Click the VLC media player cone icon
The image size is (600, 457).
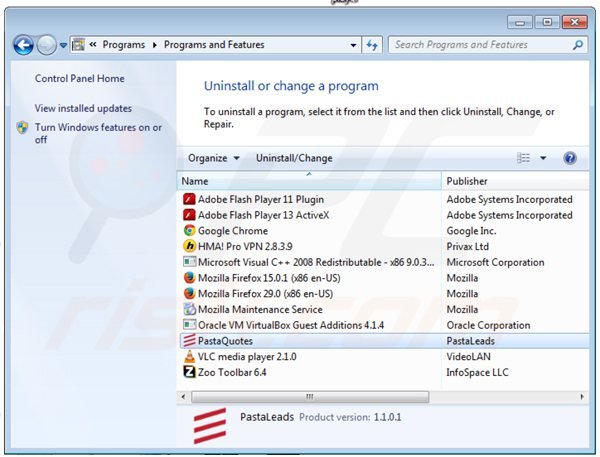tap(189, 356)
